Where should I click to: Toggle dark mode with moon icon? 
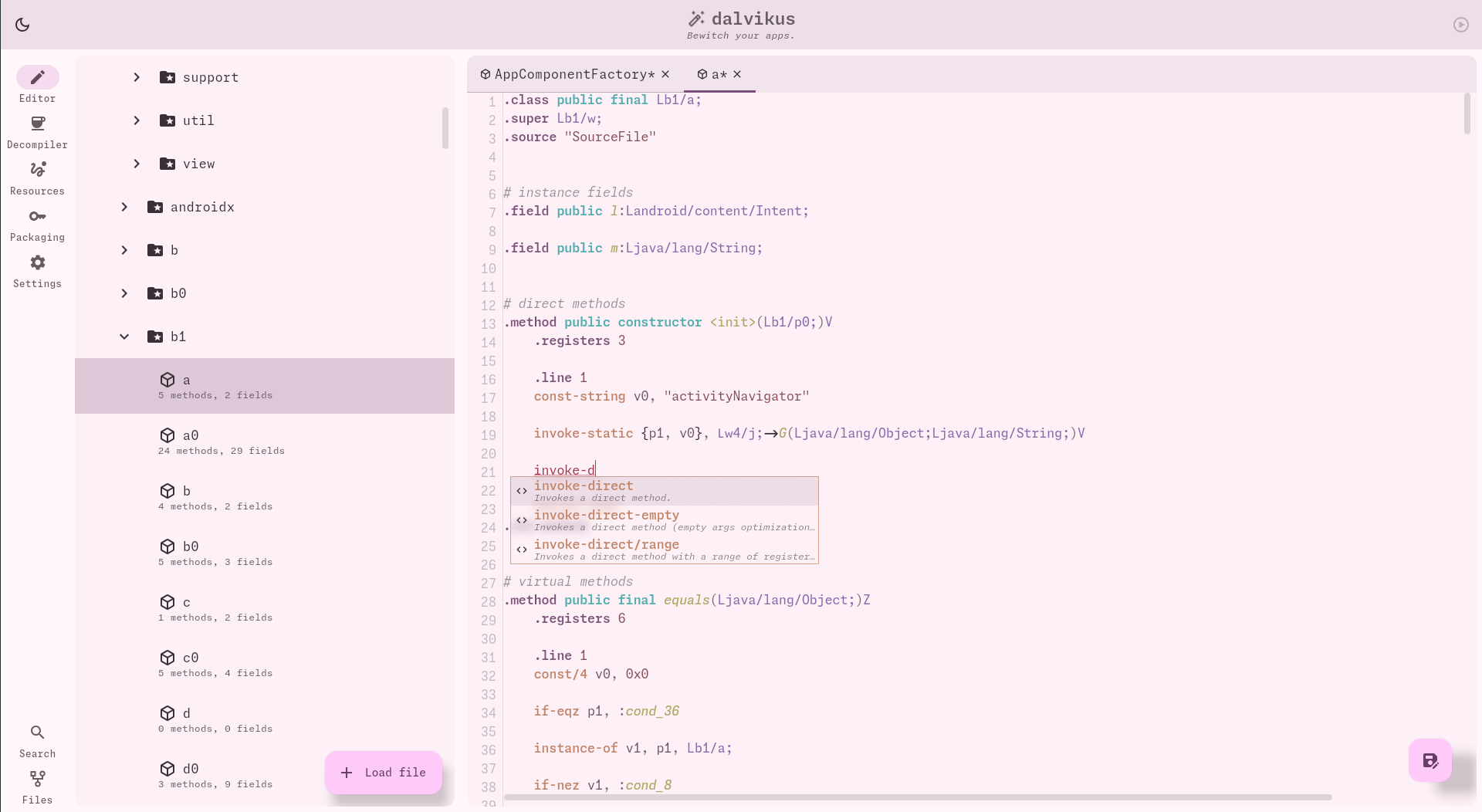[x=22, y=25]
